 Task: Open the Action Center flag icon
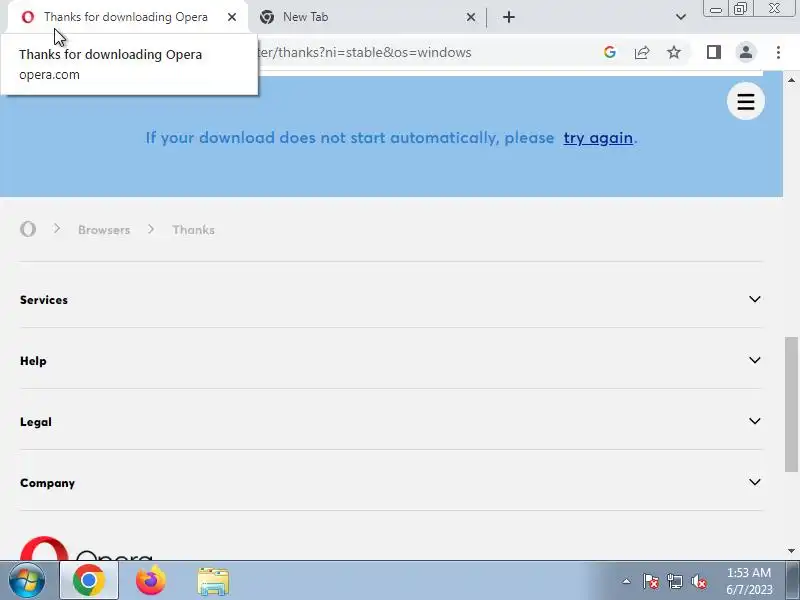(651, 581)
